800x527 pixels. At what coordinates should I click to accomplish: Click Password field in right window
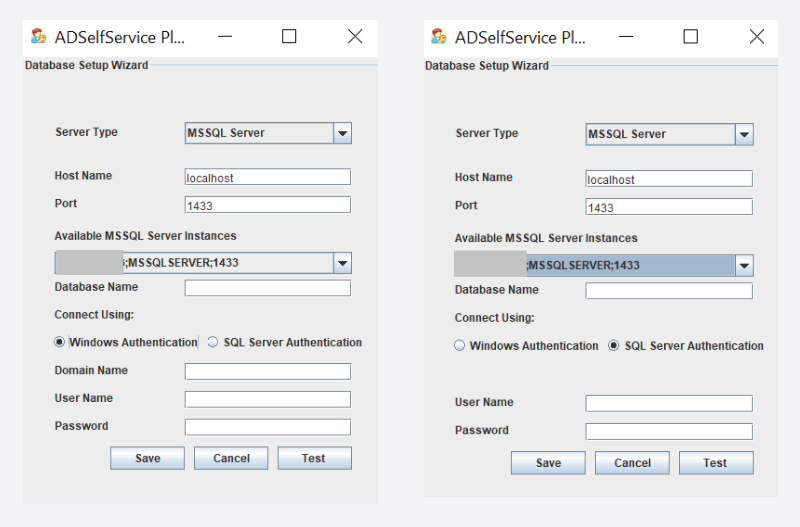(668, 432)
